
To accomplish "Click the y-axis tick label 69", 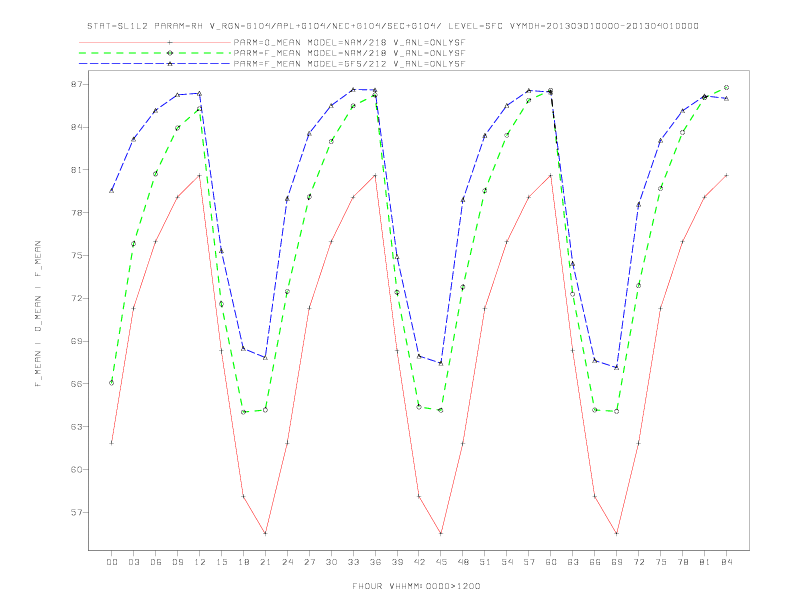I will tap(76, 341).
